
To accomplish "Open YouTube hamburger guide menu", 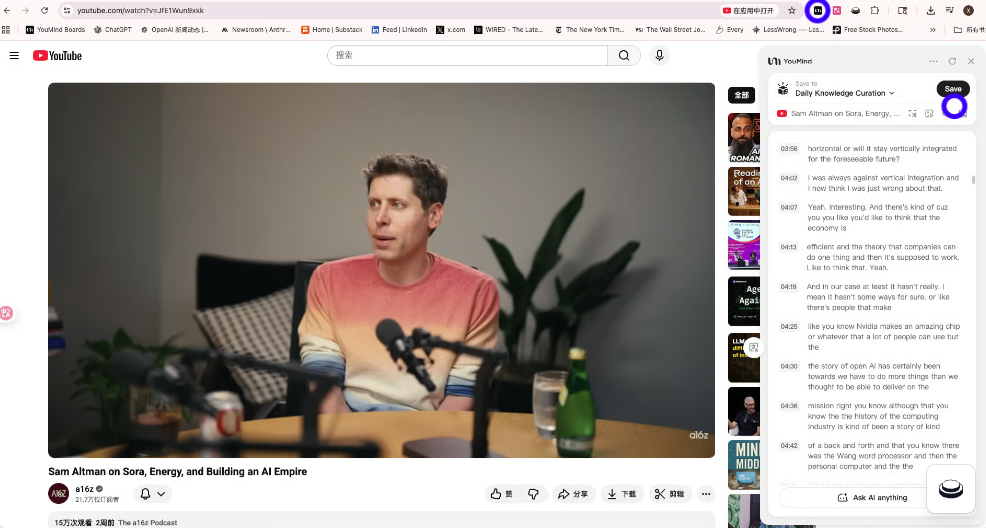I will click(14, 56).
